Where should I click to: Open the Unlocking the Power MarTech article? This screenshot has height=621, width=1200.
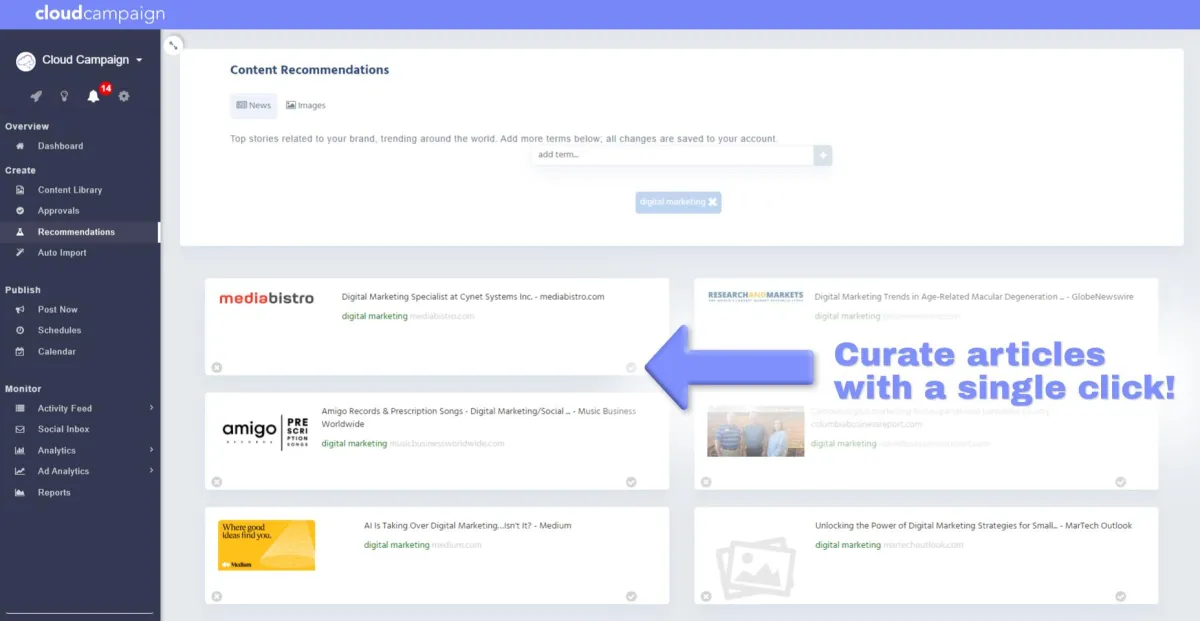pos(973,526)
